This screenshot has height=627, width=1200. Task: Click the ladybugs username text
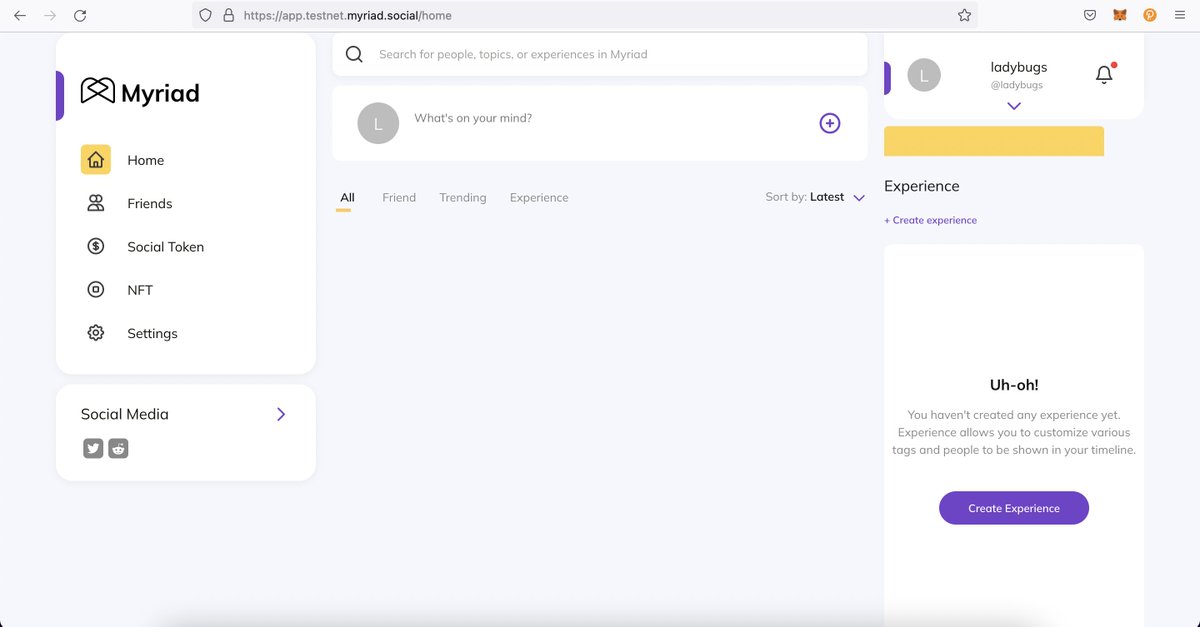pyautogui.click(x=1019, y=67)
